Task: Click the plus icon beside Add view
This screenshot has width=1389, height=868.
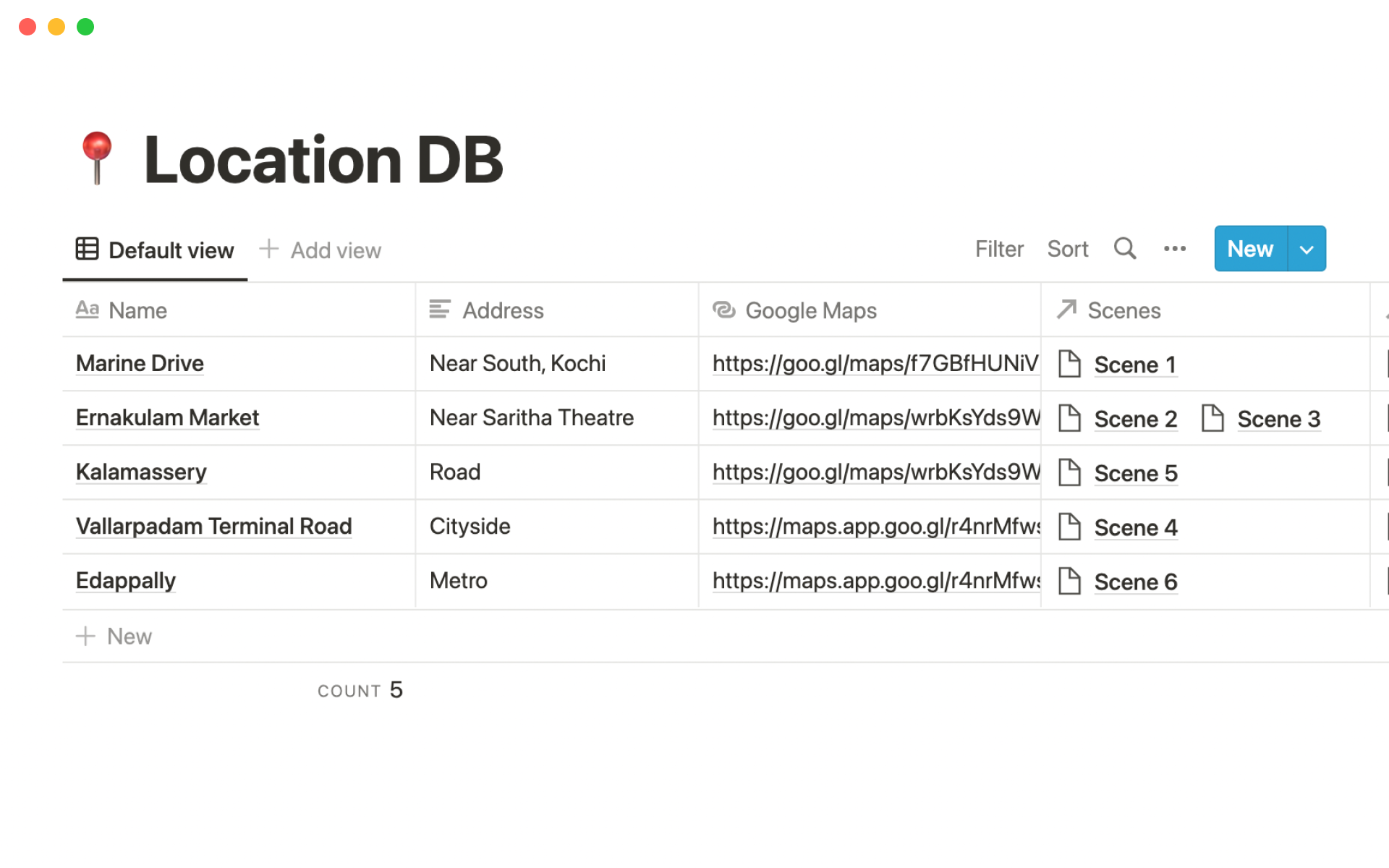Action: pos(268,249)
